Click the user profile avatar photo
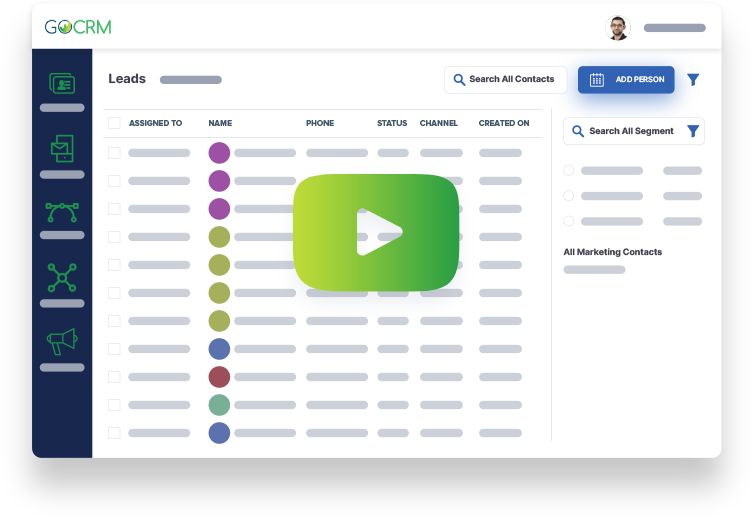 click(618, 28)
